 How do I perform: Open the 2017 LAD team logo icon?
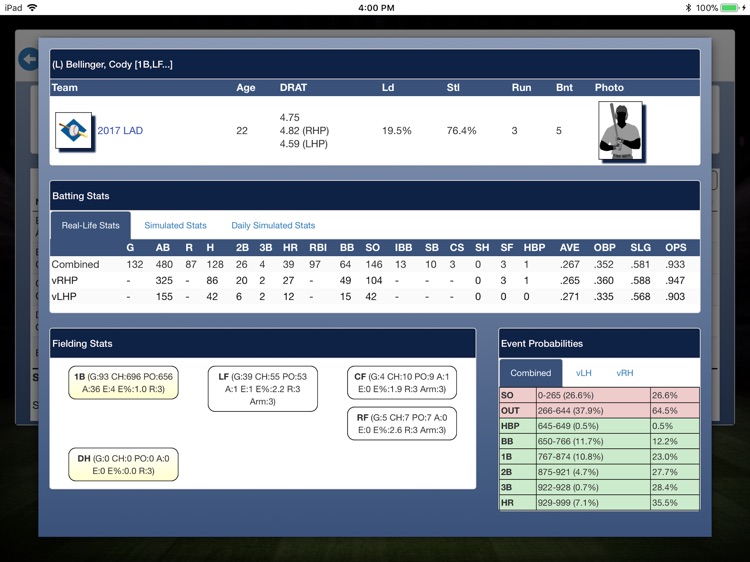[x=74, y=131]
